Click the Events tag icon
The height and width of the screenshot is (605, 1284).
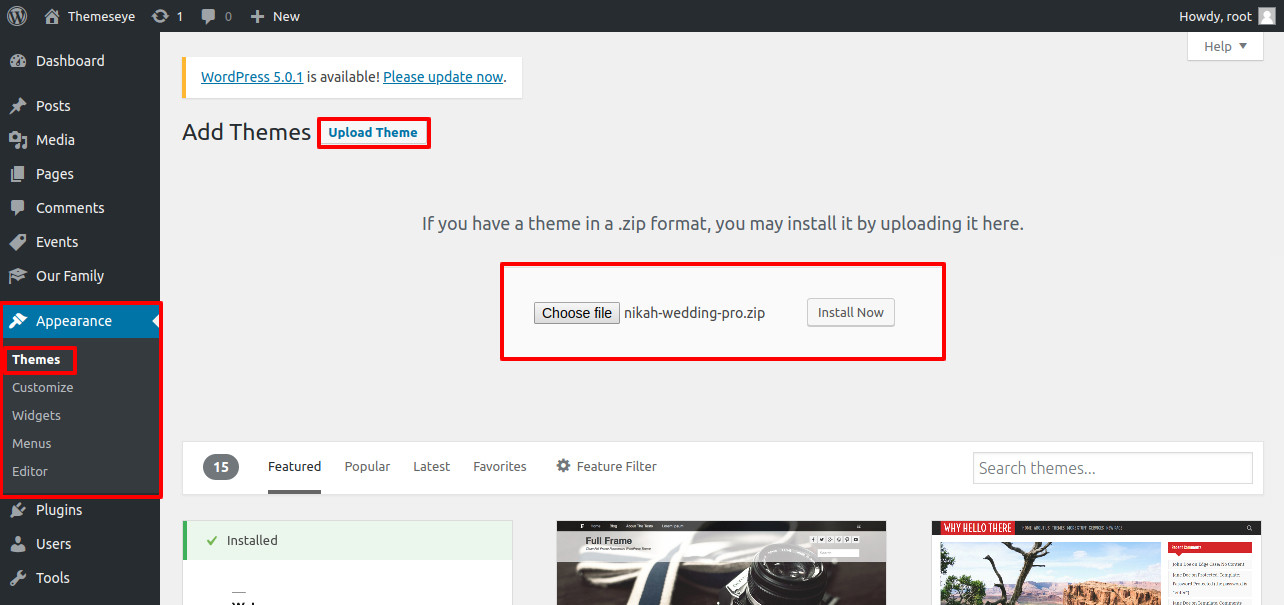tap(18, 242)
